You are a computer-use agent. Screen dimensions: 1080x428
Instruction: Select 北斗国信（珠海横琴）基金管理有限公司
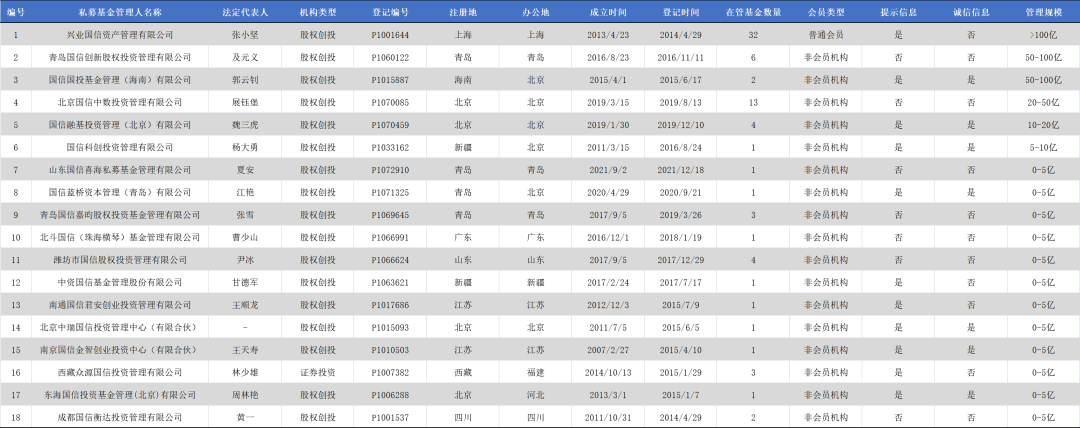(120, 238)
